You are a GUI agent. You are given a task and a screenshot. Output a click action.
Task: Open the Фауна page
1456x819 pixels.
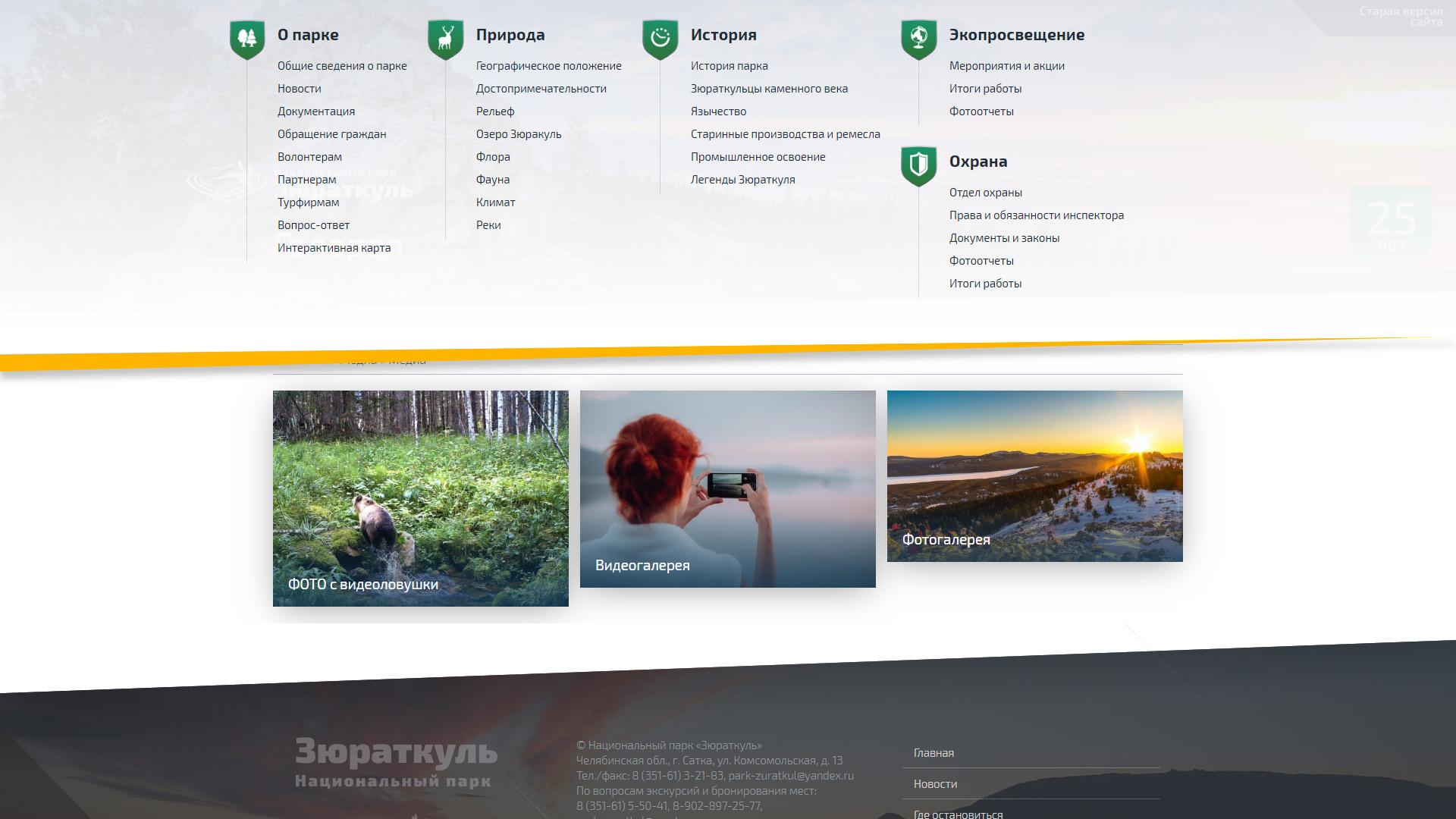493,180
